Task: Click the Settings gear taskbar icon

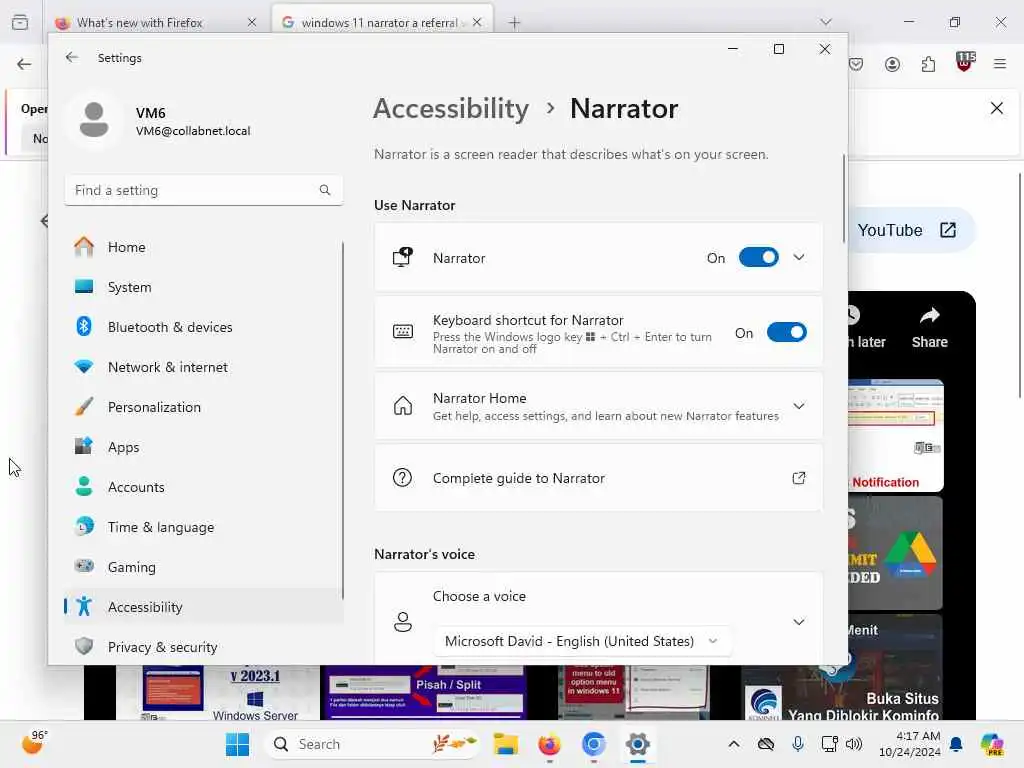Action: pyautogui.click(x=637, y=744)
